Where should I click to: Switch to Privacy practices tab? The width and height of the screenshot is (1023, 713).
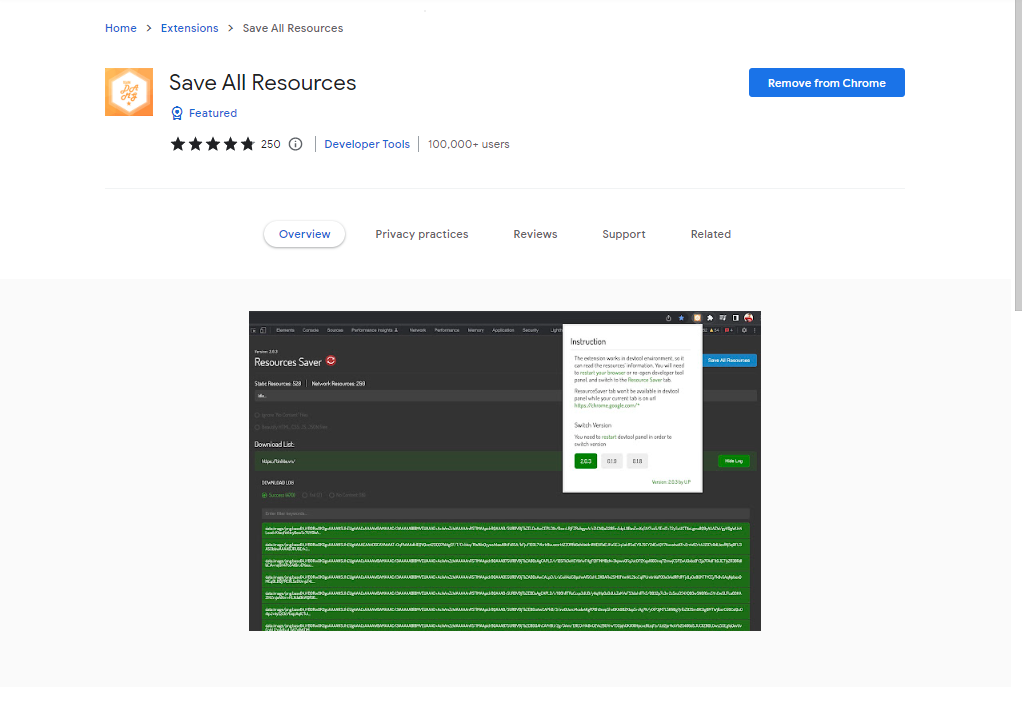[421, 234]
